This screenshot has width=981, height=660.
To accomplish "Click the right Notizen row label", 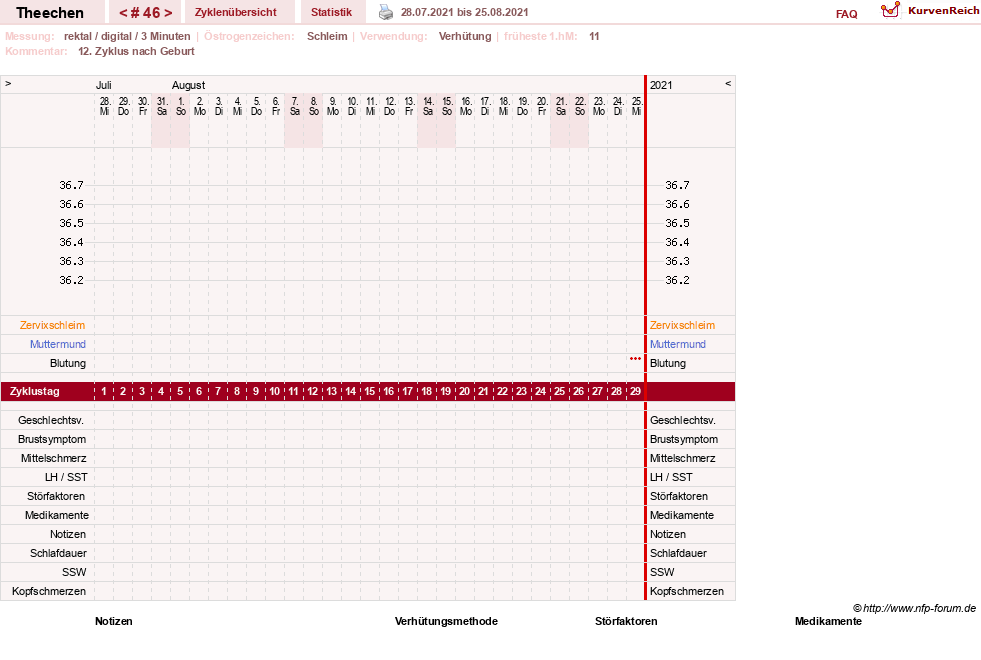I will [x=668, y=534].
